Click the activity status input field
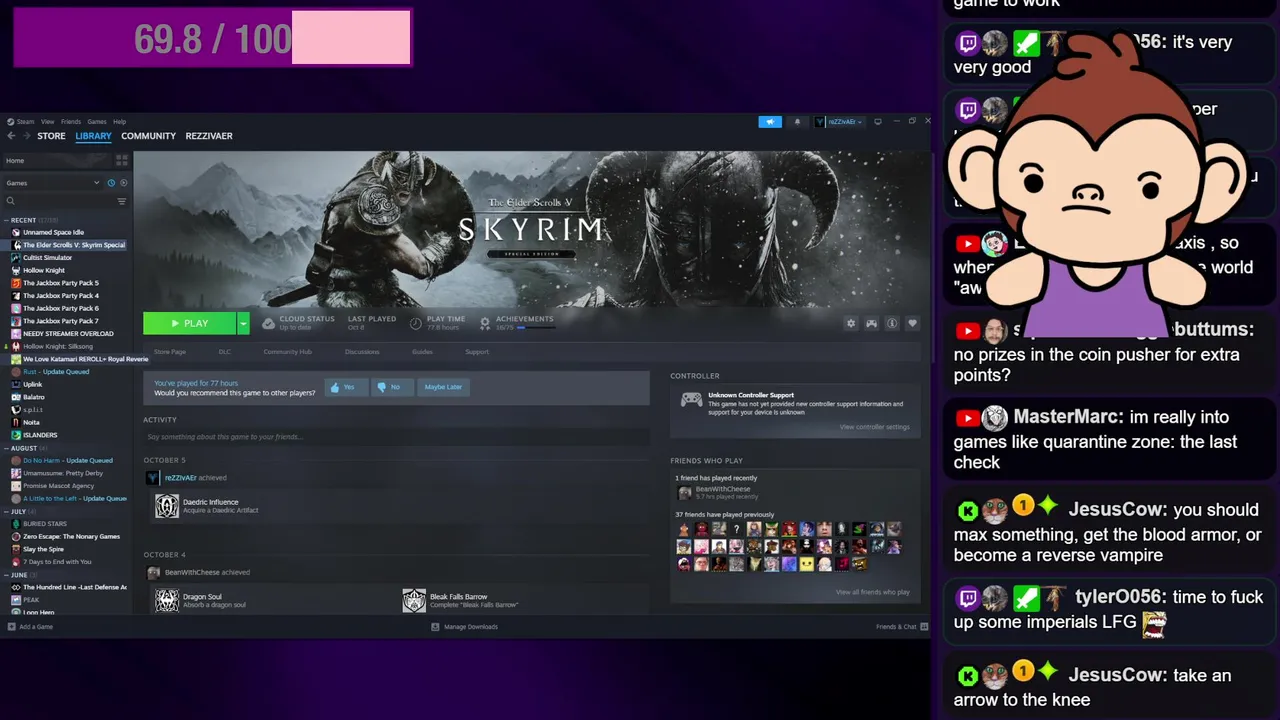Screen dimensions: 1280x720 coord(396,437)
